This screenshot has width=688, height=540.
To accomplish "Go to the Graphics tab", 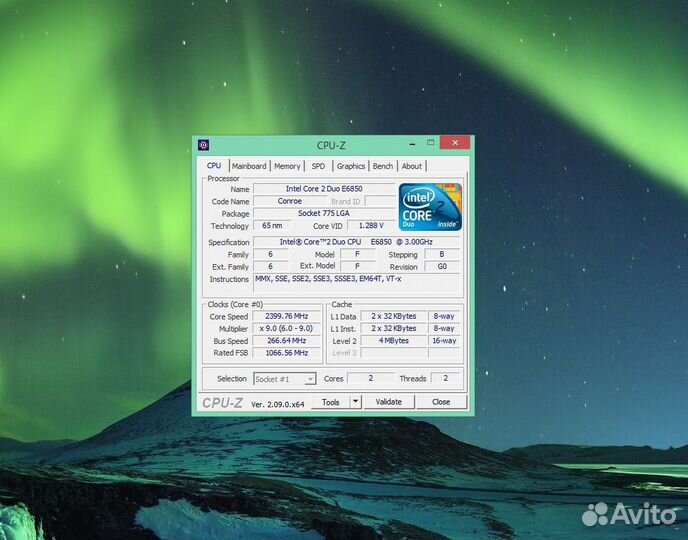I will coord(351,166).
